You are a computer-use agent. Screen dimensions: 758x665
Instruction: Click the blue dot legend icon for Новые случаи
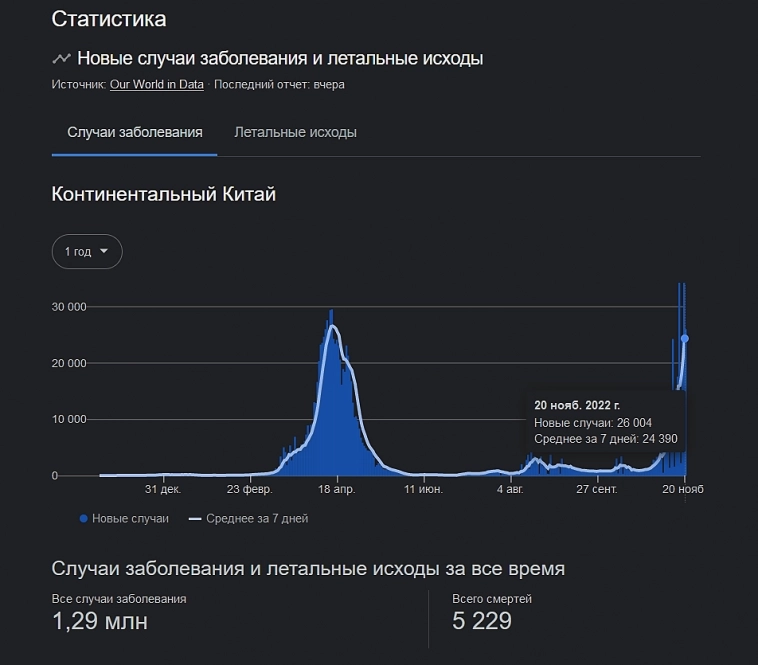coord(83,519)
